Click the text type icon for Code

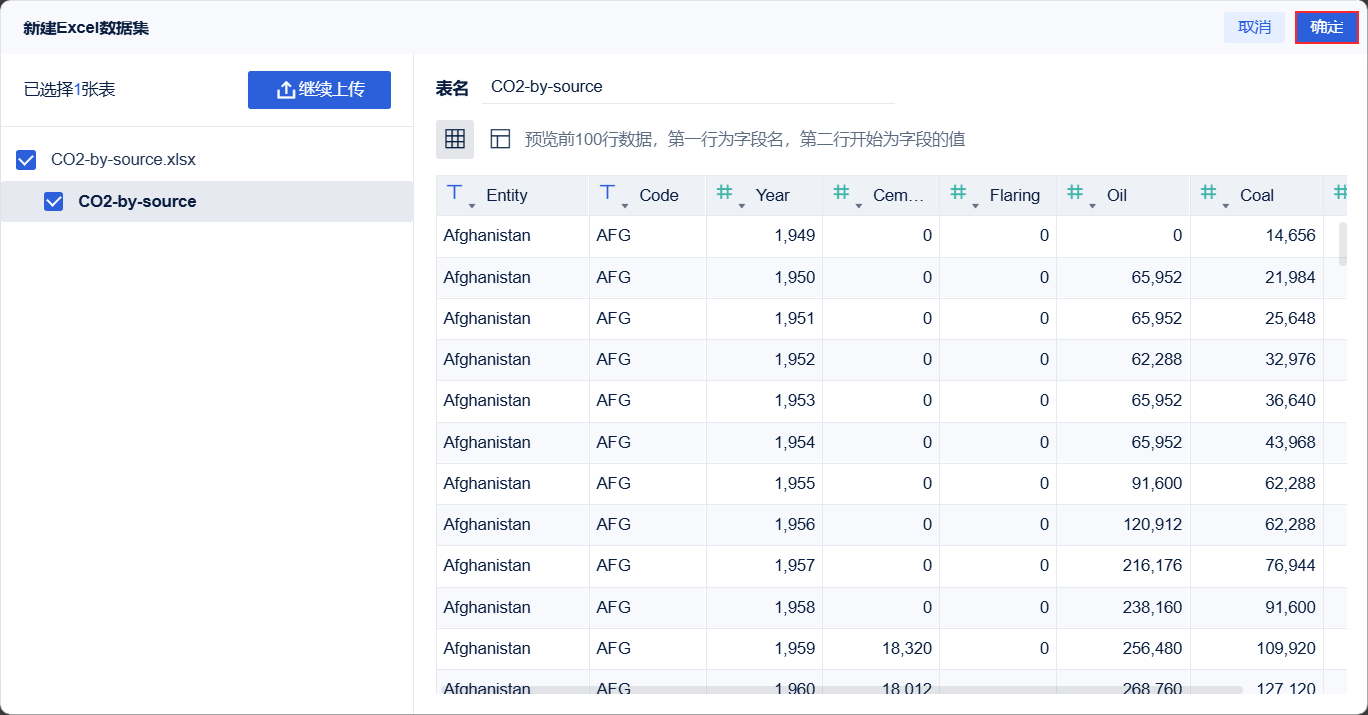pos(608,193)
